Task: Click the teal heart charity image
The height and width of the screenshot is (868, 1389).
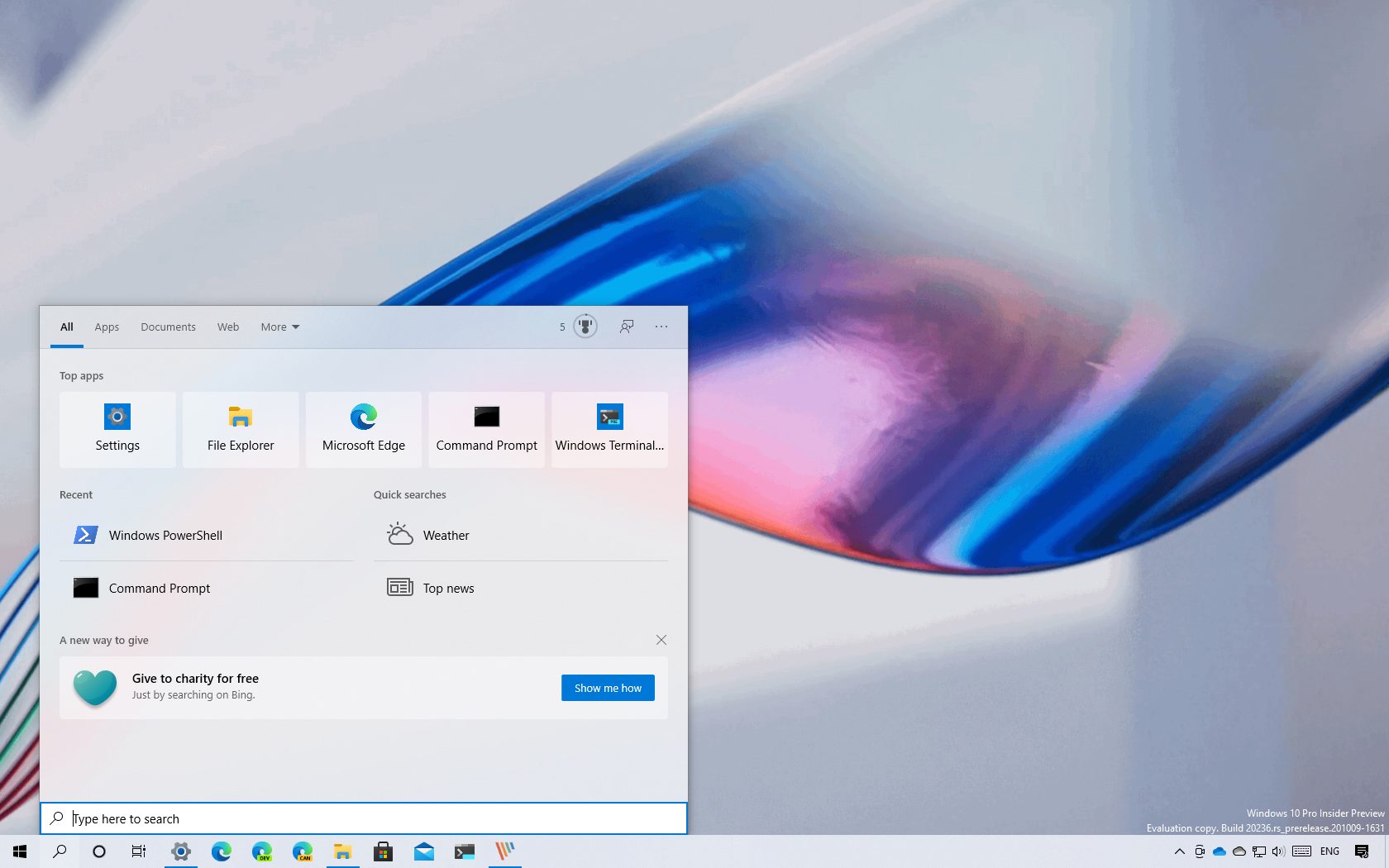Action: [95, 688]
